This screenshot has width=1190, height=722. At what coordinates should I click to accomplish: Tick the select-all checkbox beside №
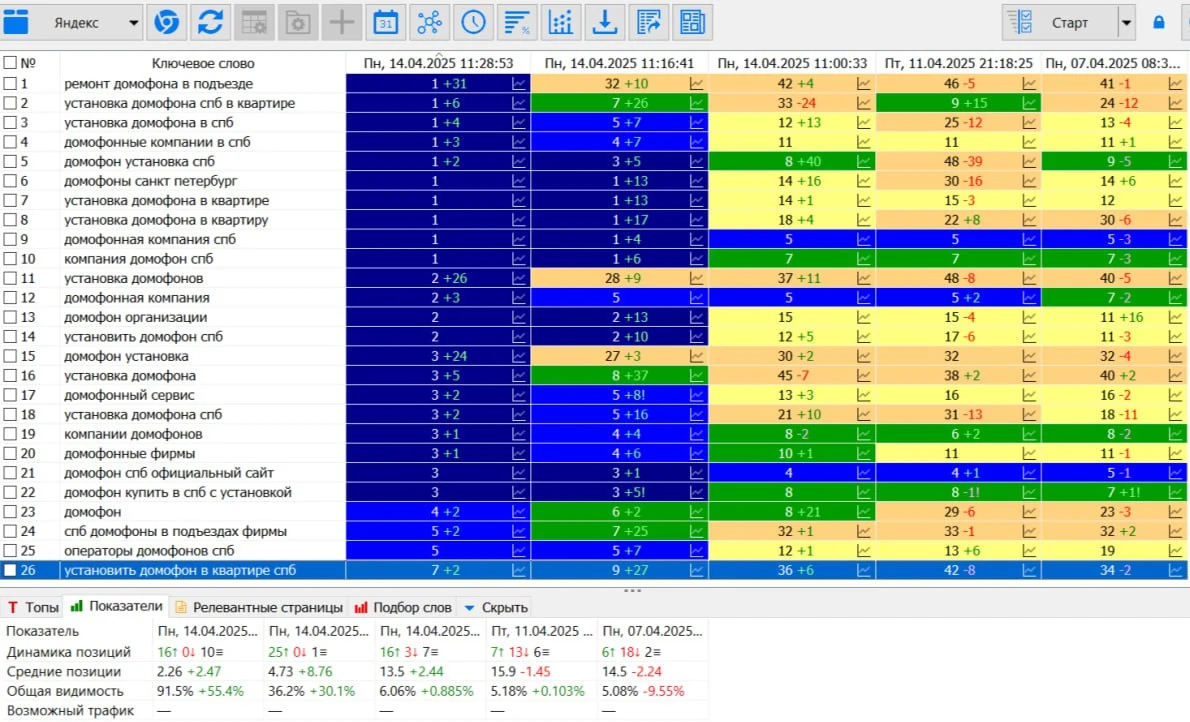10,63
